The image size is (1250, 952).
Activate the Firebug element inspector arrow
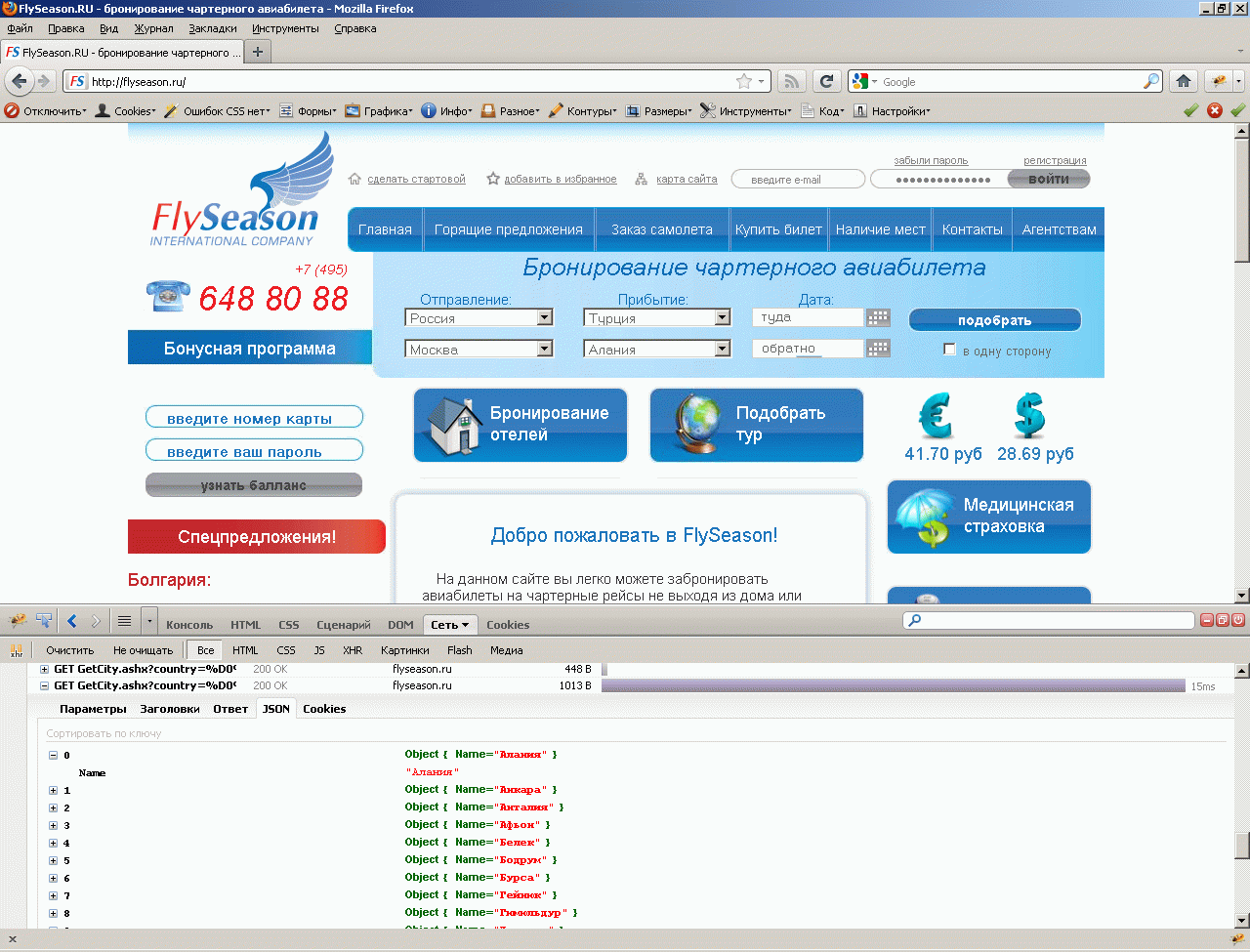(44, 621)
